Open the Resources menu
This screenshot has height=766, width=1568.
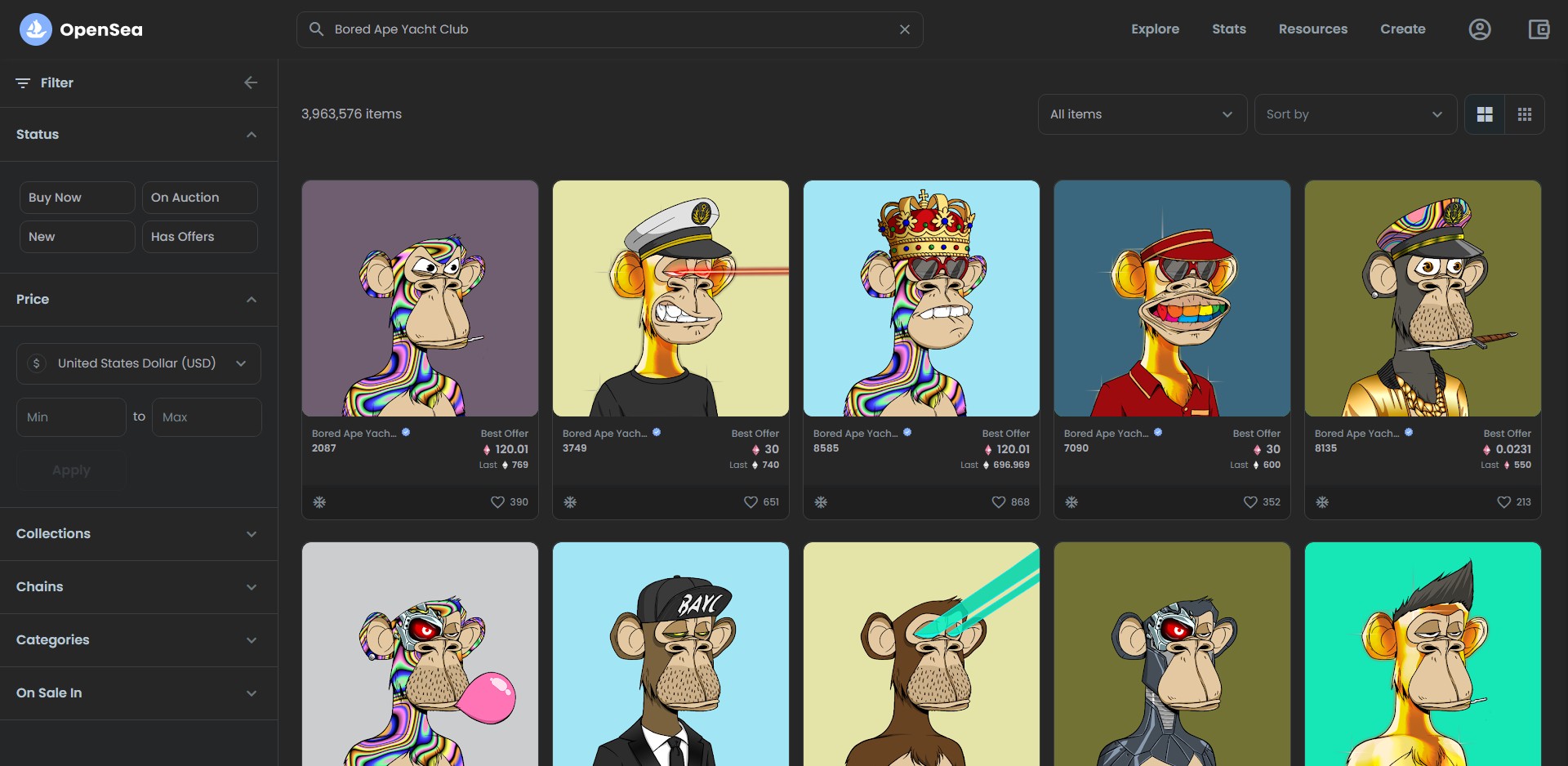click(x=1312, y=29)
